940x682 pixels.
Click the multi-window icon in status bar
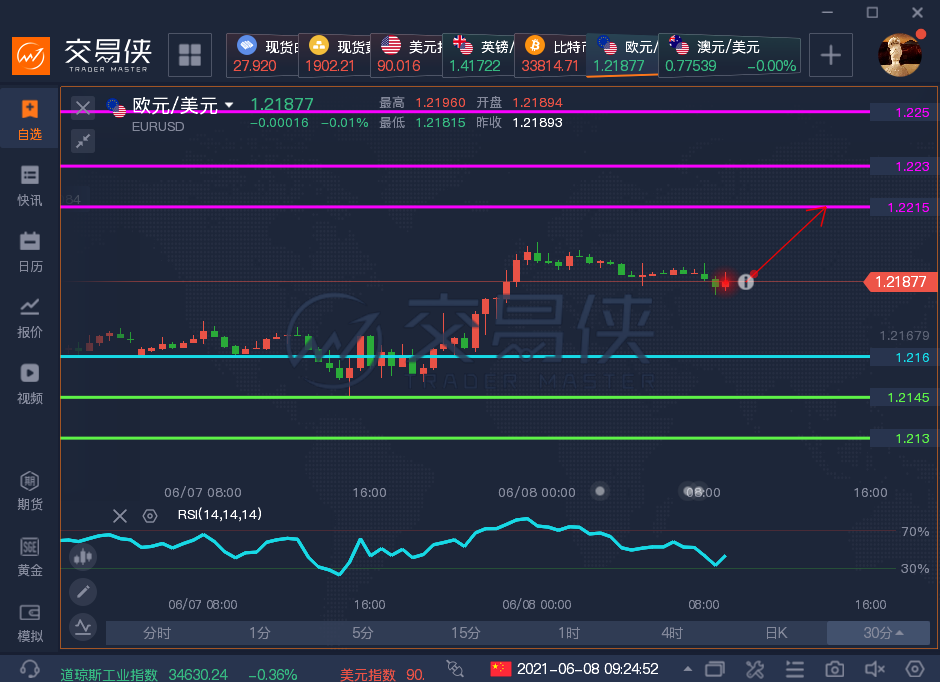click(x=715, y=669)
